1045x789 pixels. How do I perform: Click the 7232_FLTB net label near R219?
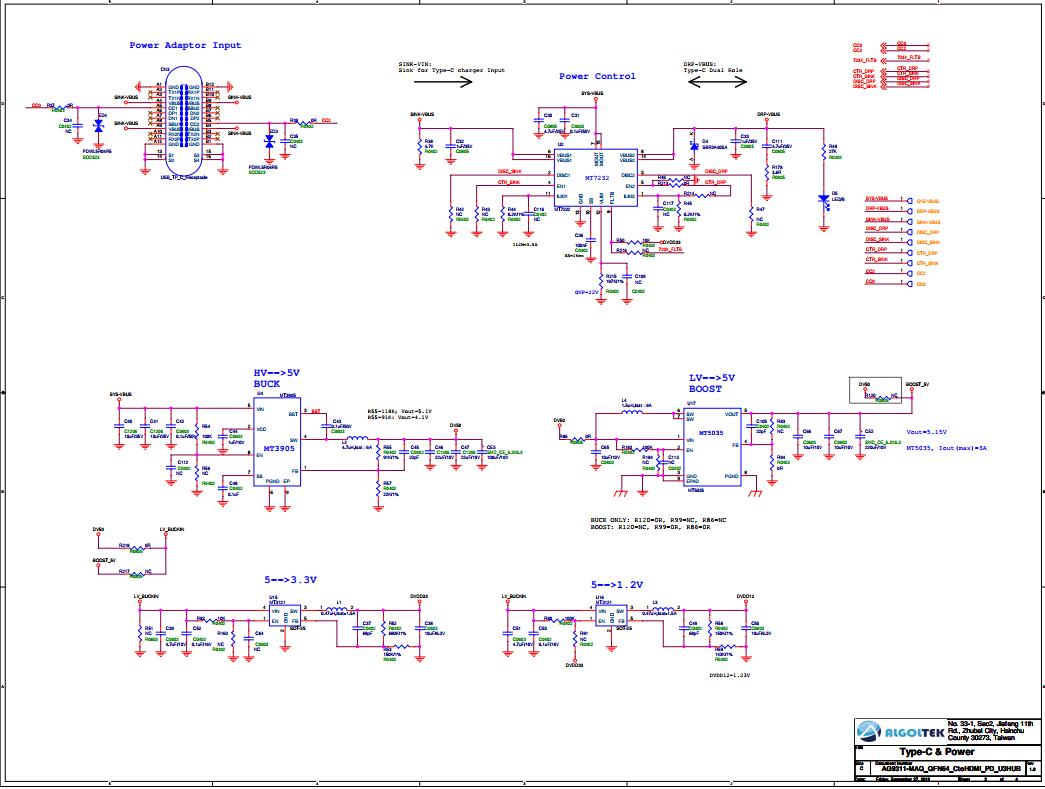coord(670,249)
